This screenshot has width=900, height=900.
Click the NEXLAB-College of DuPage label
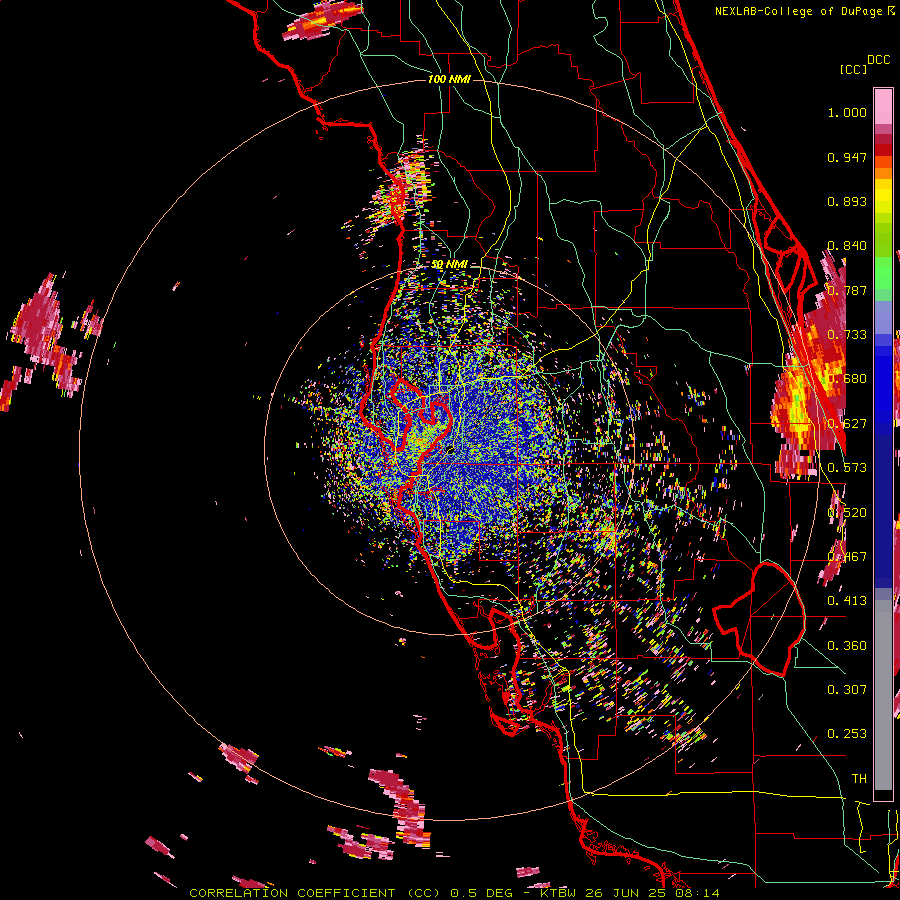coord(799,11)
